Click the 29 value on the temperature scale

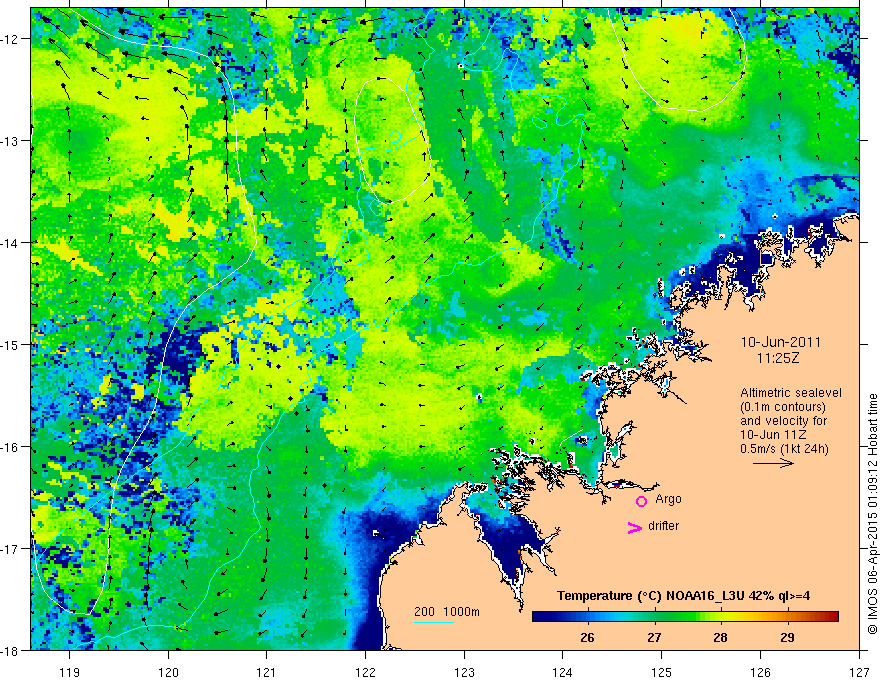coord(787,638)
